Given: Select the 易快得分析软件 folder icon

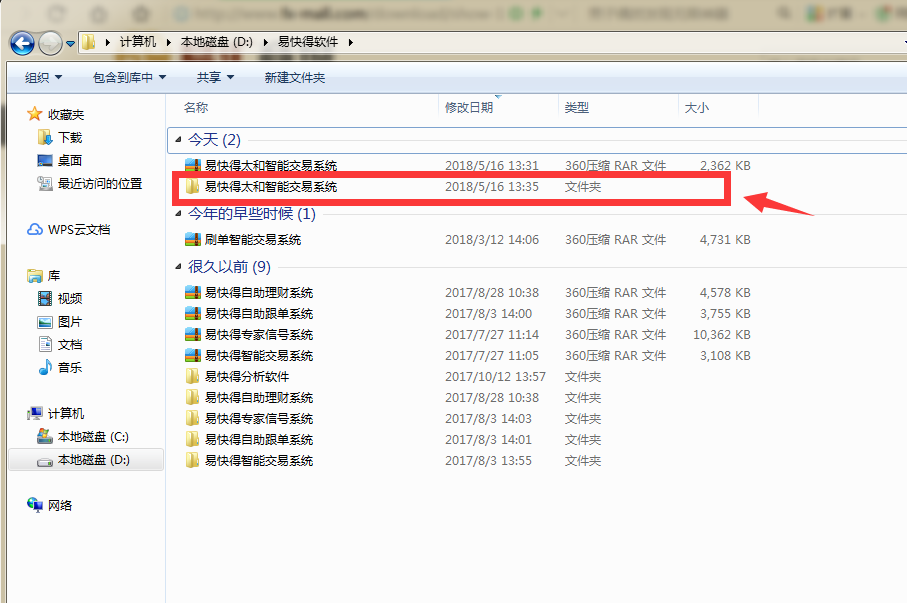Looking at the screenshot, I should tap(193, 377).
